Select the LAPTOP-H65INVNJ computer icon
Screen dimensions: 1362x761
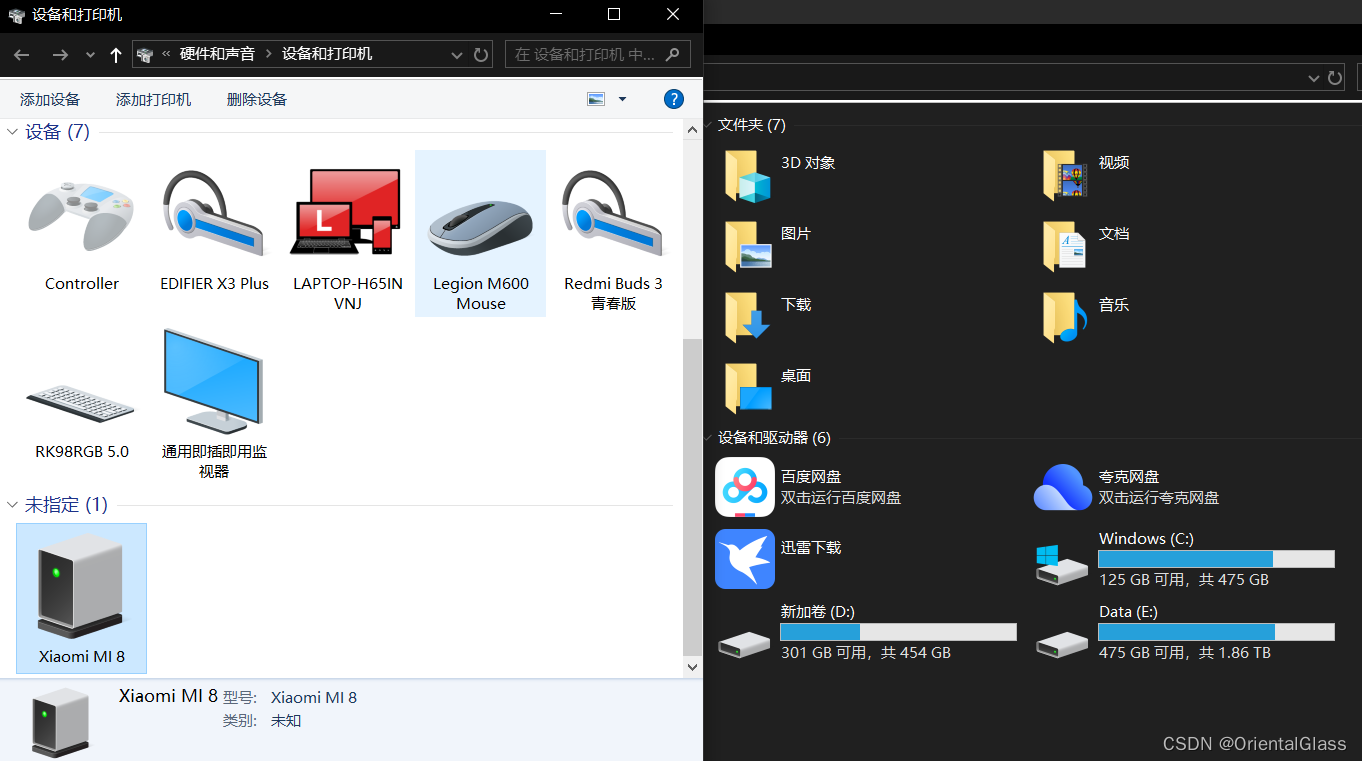[x=347, y=212]
